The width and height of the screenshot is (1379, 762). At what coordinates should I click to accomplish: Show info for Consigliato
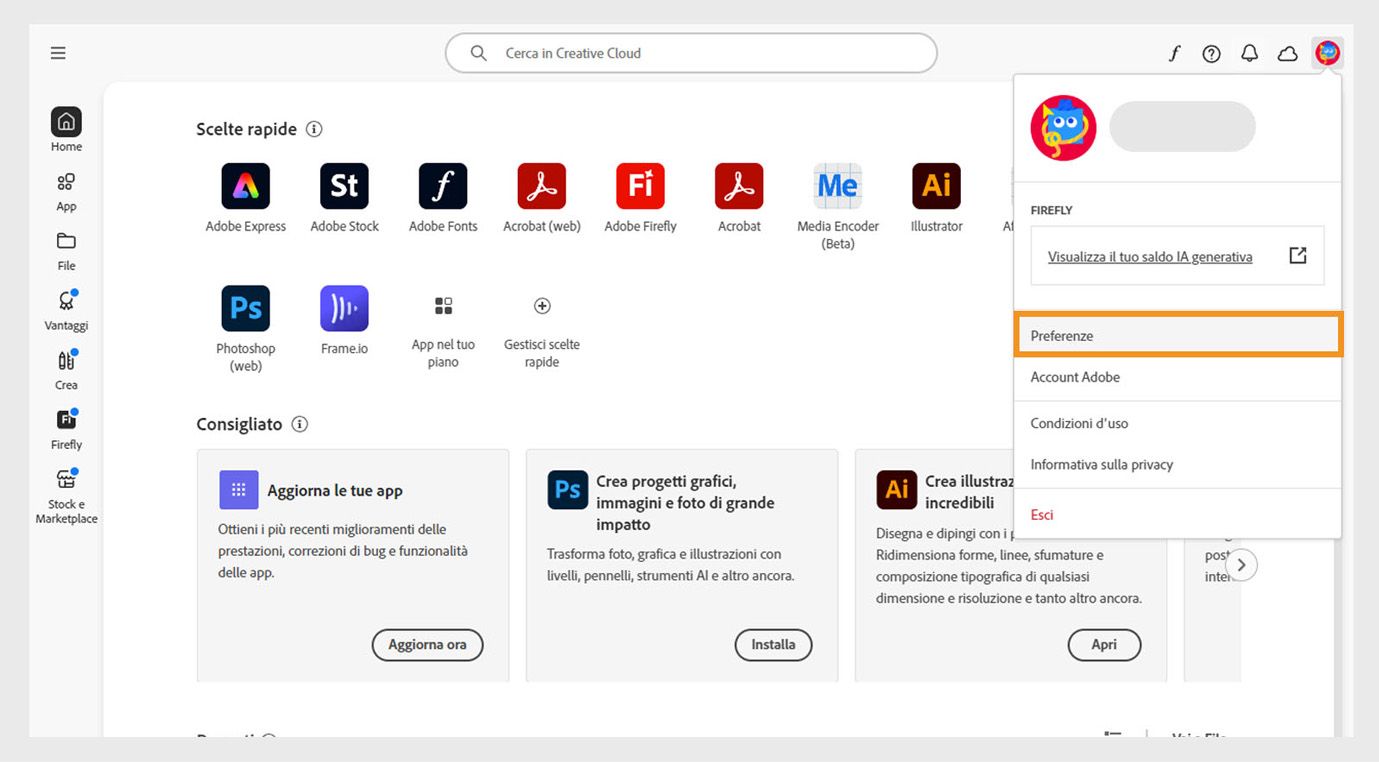[299, 424]
